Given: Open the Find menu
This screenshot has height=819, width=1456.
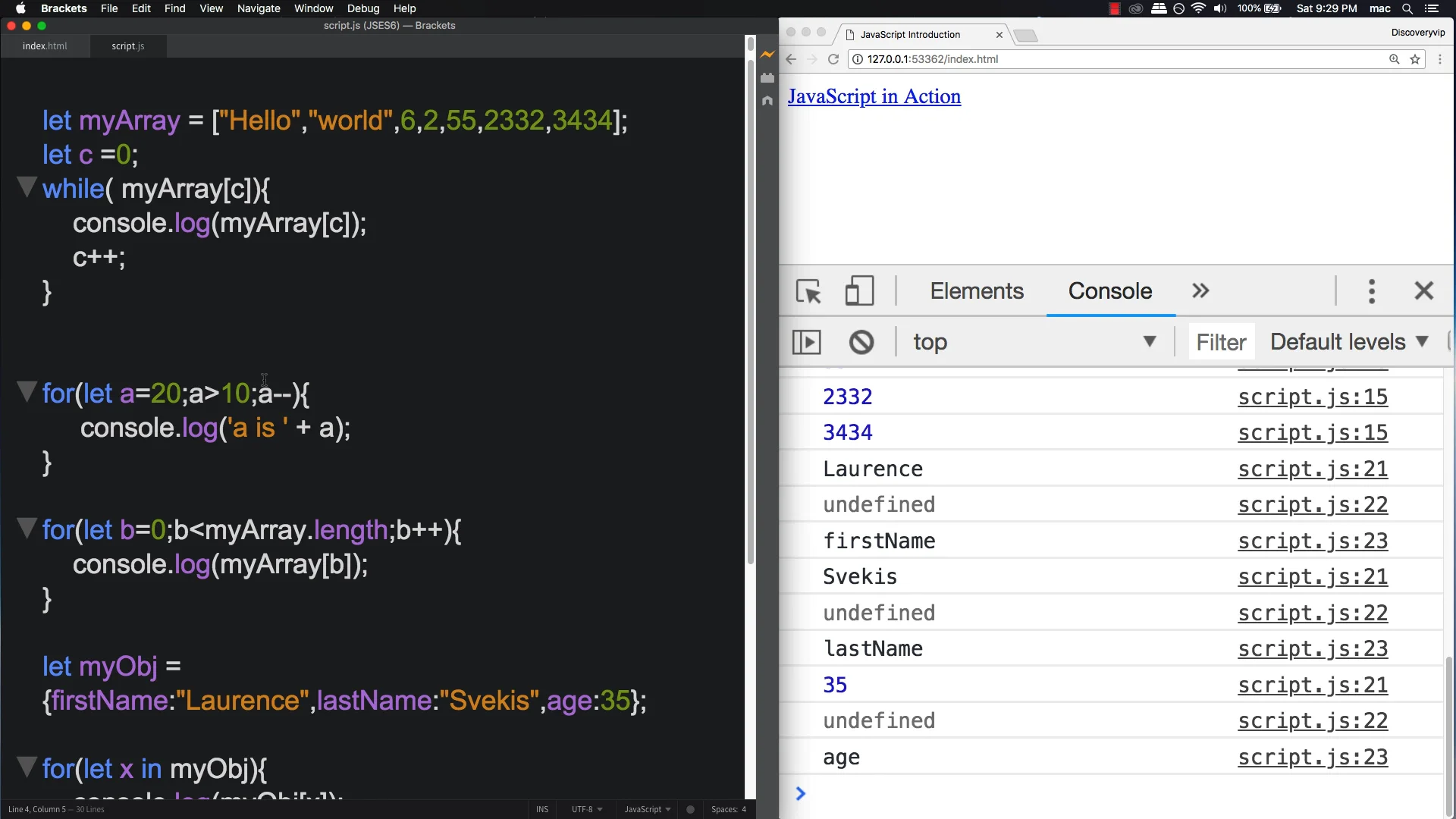Looking at the screenshot, I should pos(175,8).
